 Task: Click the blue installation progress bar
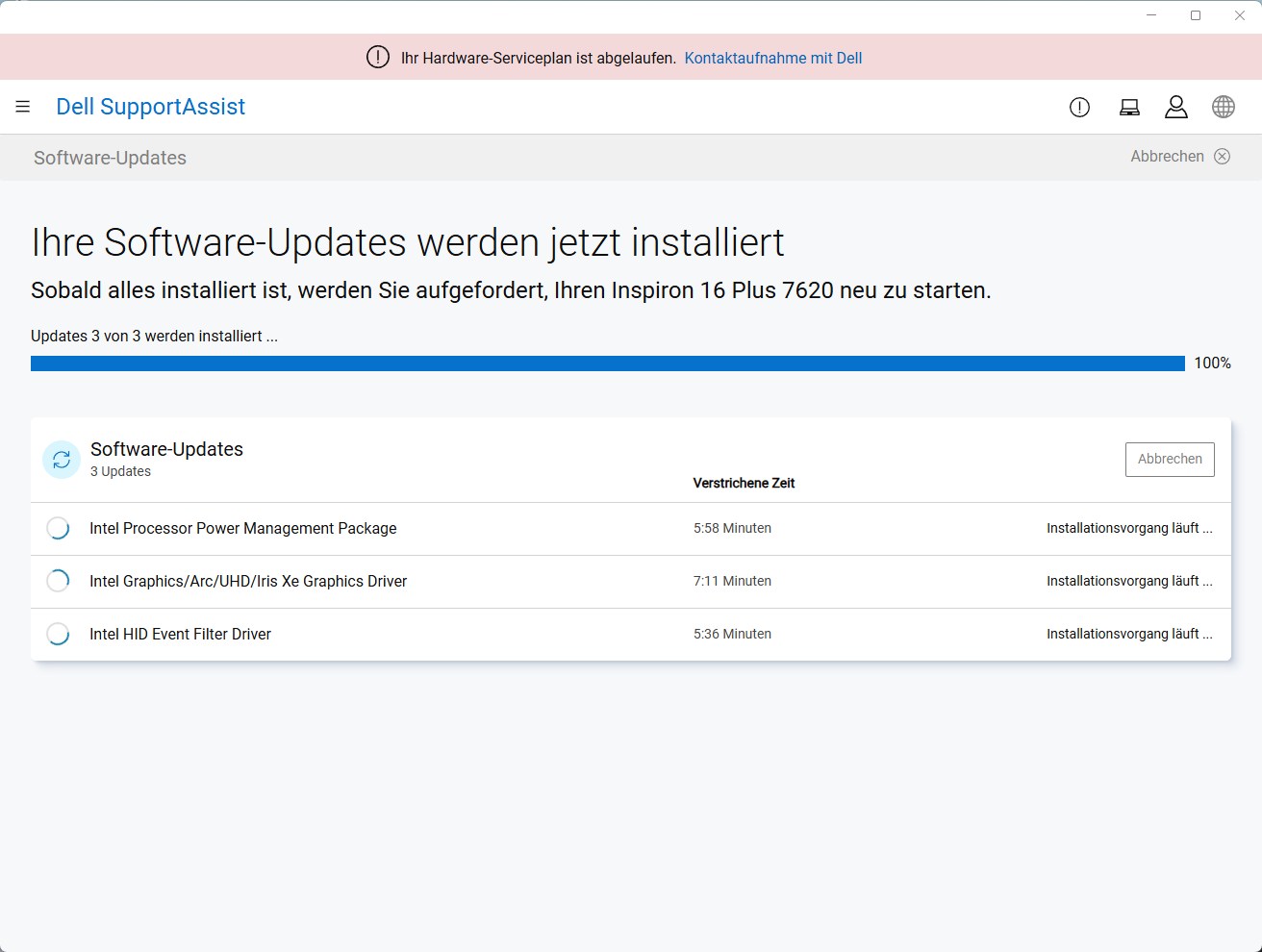tap(608, 363)
